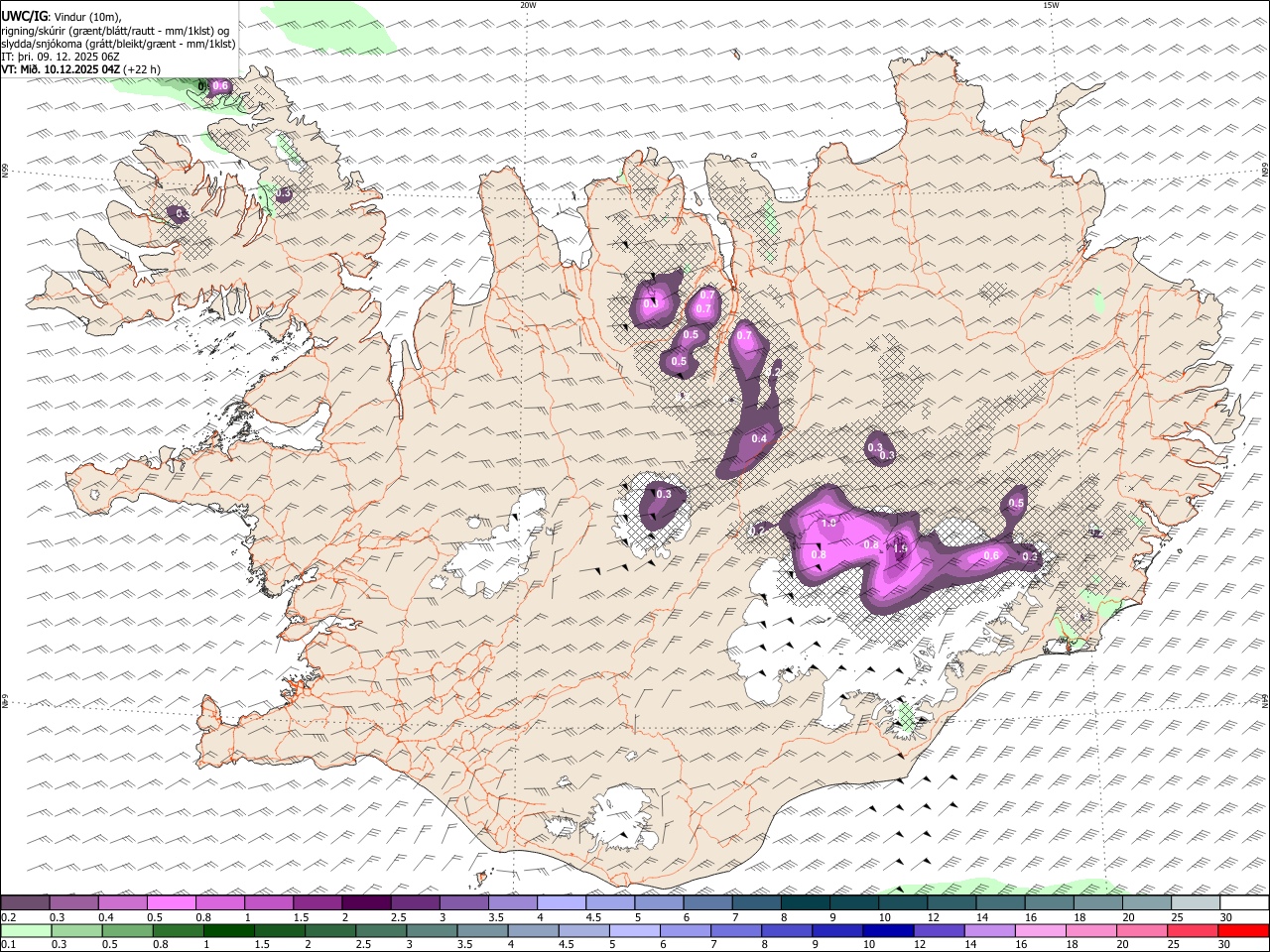Click the darkest green rain swatch between 1 and 1.5
1270x952 pixels.
pos(228,931)
